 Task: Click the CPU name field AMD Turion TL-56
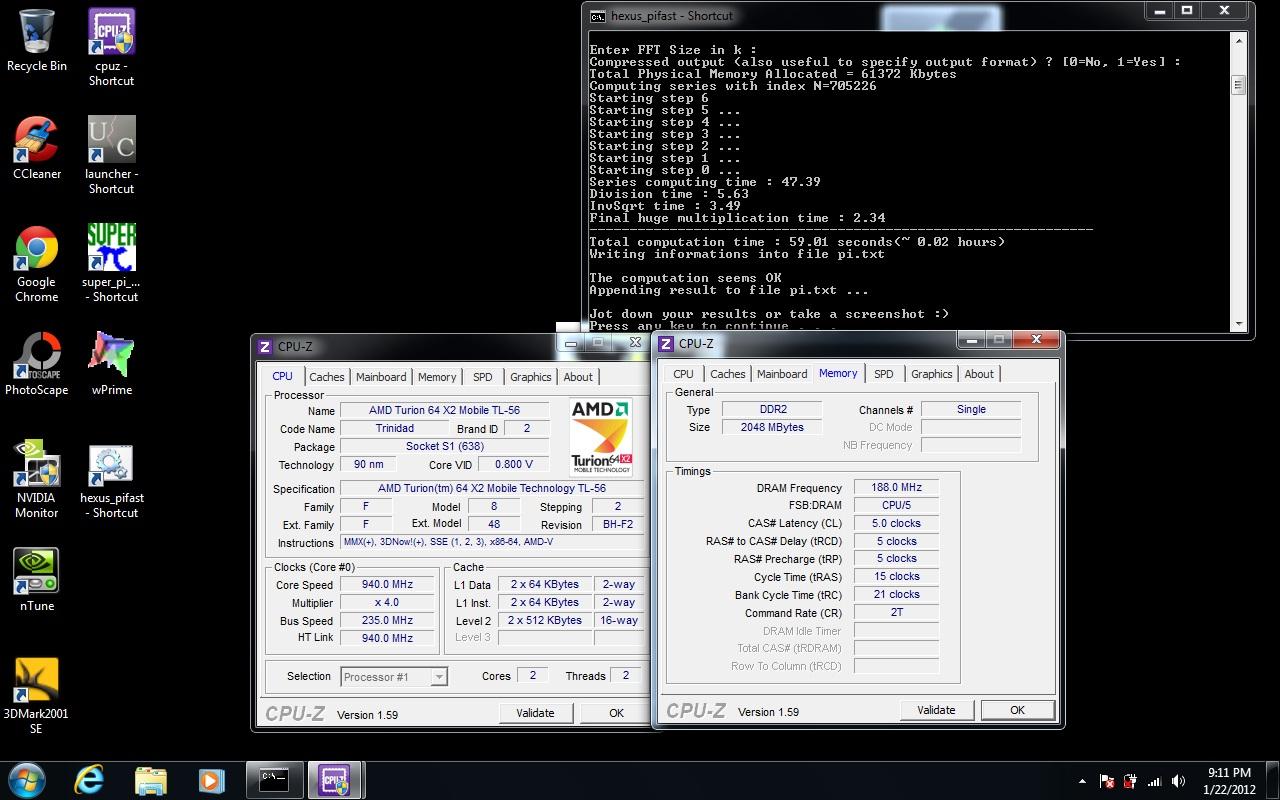pyautogui.click(x=444, y=410)
